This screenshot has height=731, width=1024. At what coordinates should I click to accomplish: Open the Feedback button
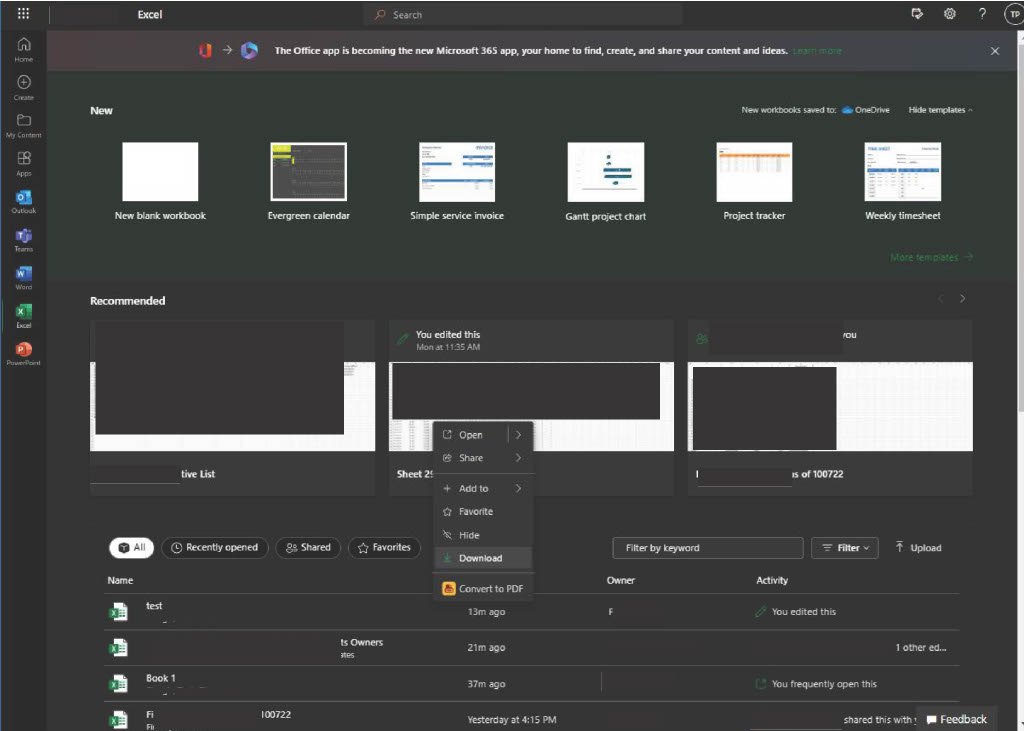957,719
